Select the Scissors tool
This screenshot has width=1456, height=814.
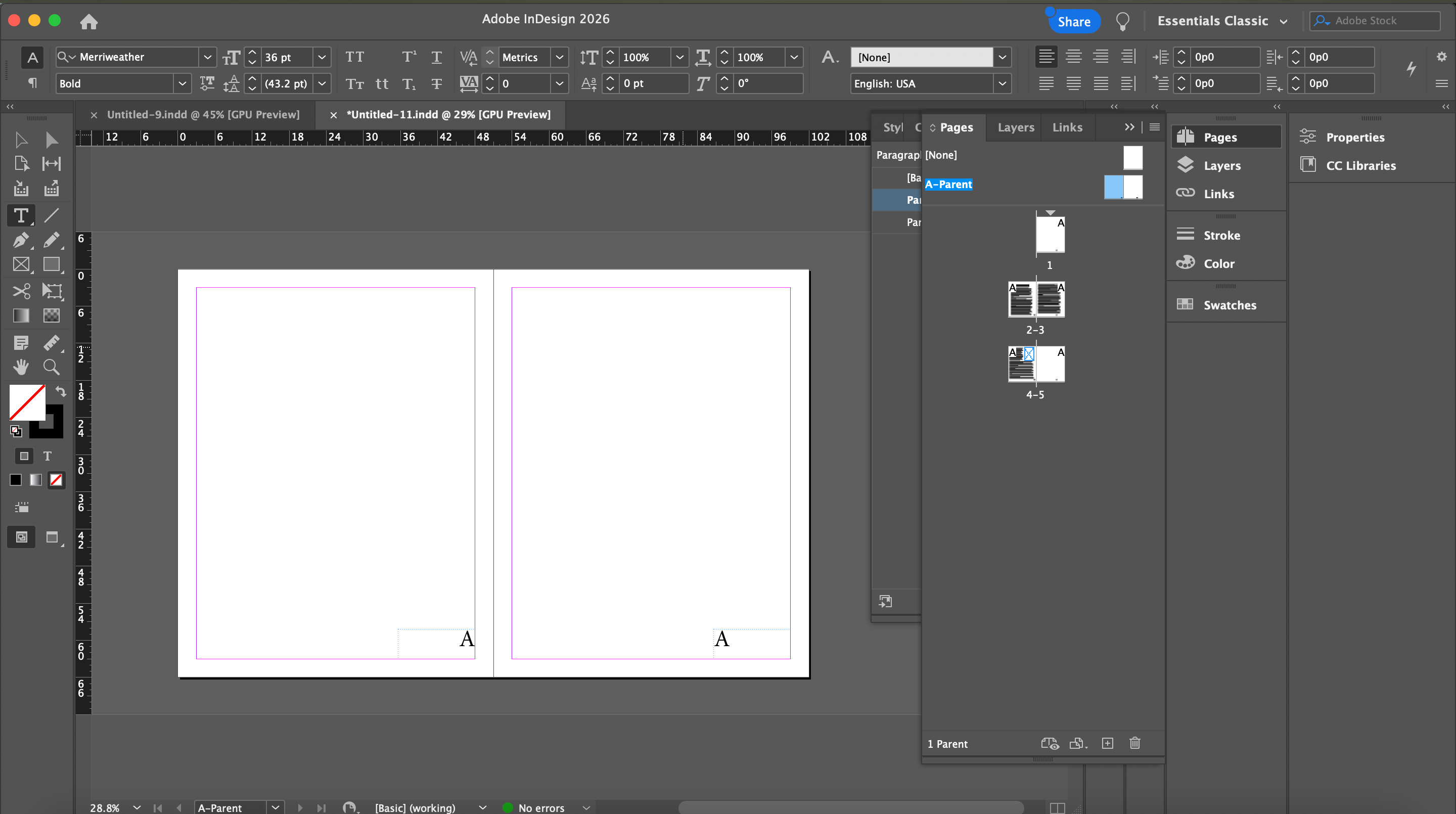[x=21, y=291]
